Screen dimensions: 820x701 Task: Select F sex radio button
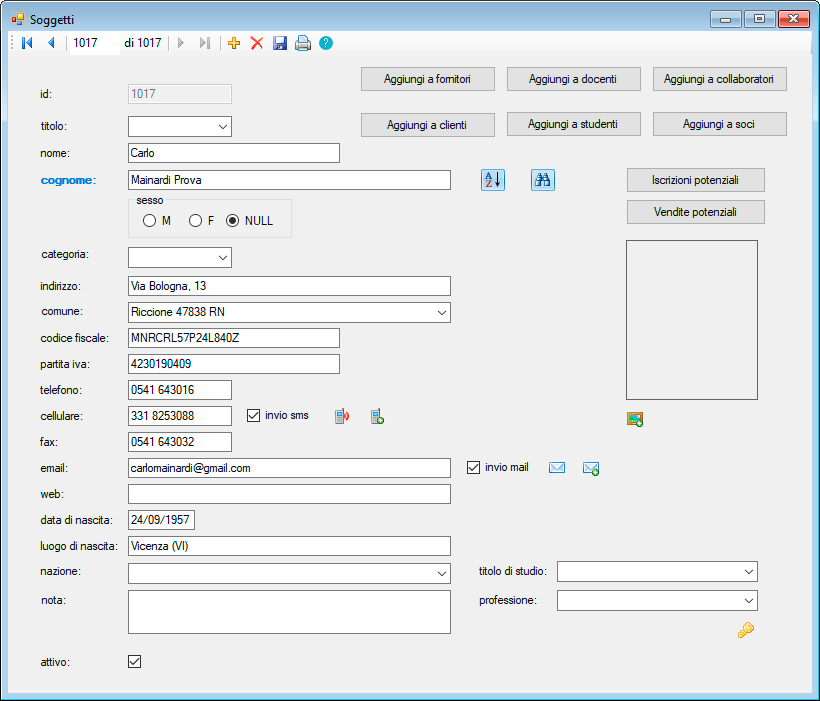pyautogui.click(x=195, y=221)
